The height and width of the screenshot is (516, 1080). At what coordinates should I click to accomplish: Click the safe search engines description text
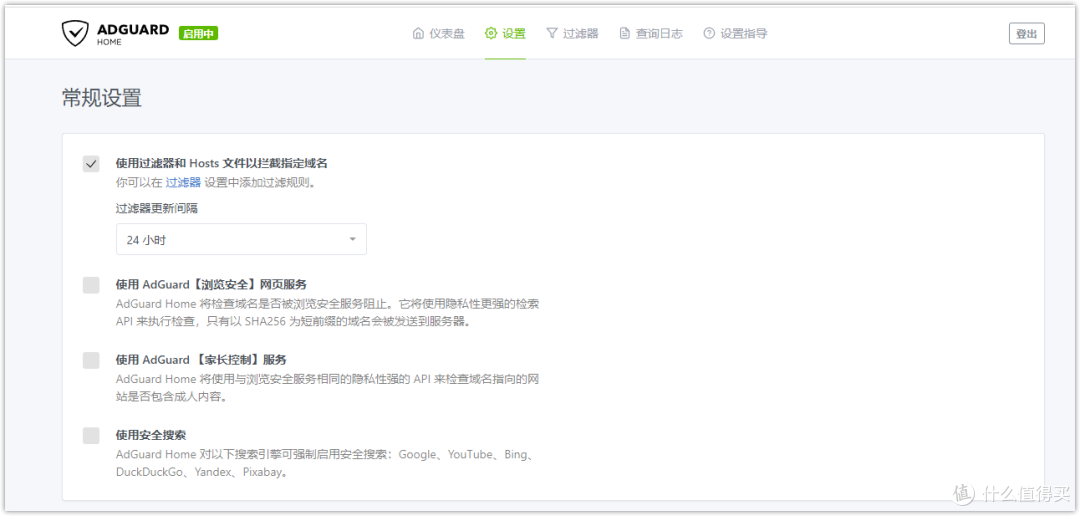(x=325, y=464)
